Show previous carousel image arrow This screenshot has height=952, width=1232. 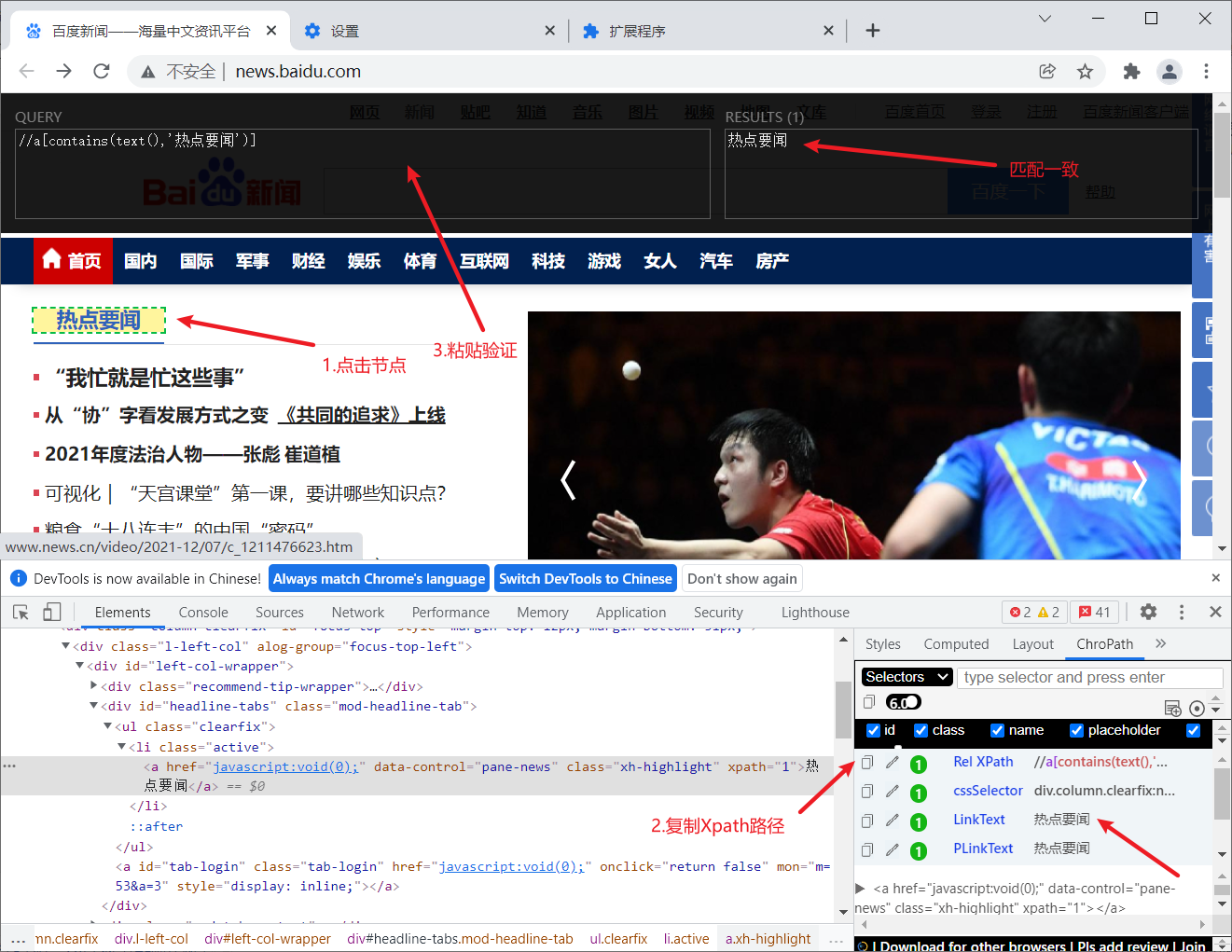(568, 480)
